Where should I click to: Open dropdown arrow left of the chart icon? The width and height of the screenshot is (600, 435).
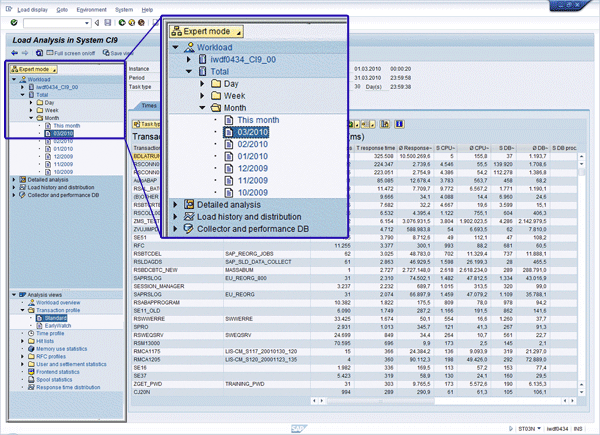[373, 124]
